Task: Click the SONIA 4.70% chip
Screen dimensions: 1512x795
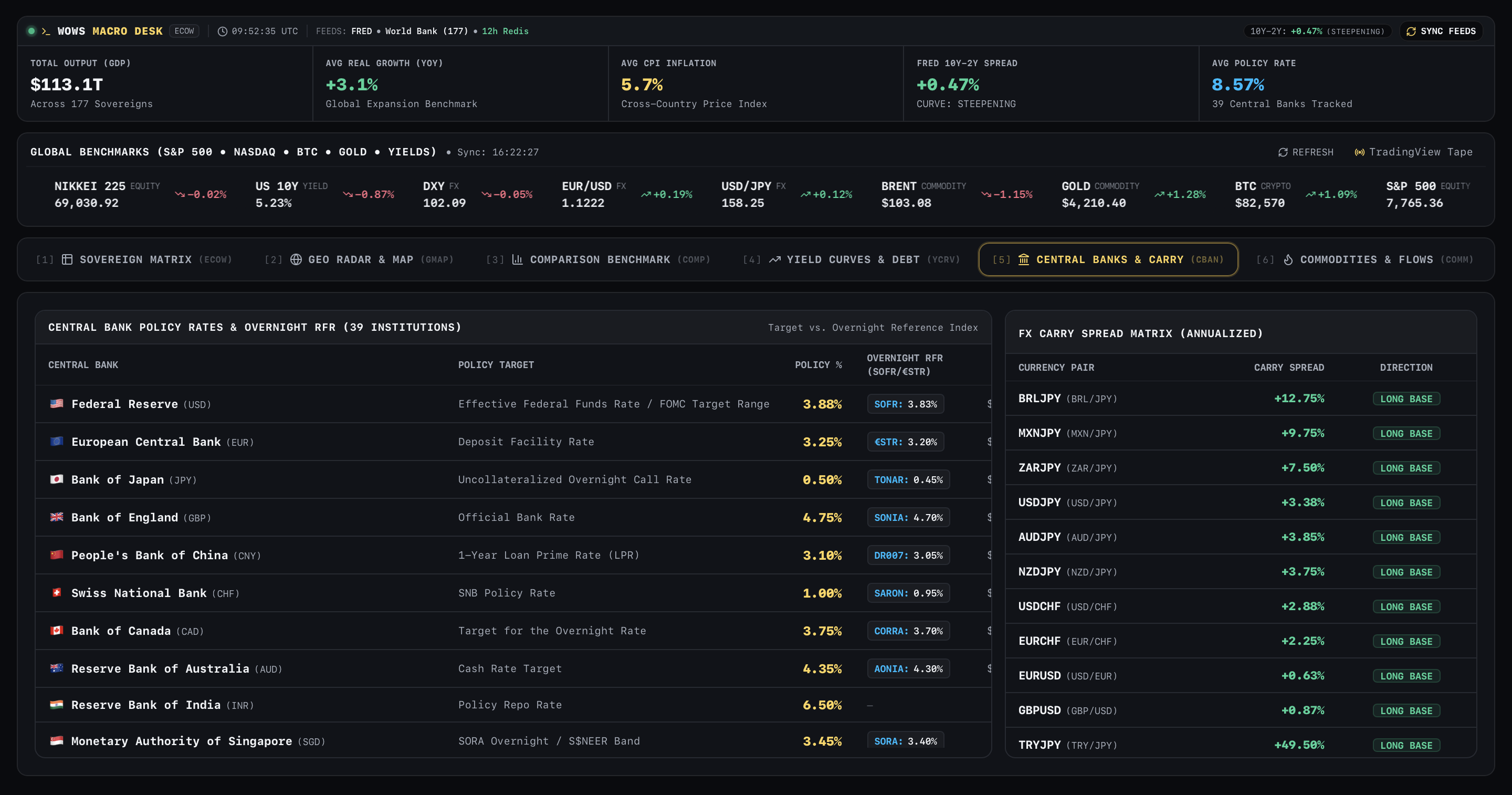Action: (x=909, y=517)
